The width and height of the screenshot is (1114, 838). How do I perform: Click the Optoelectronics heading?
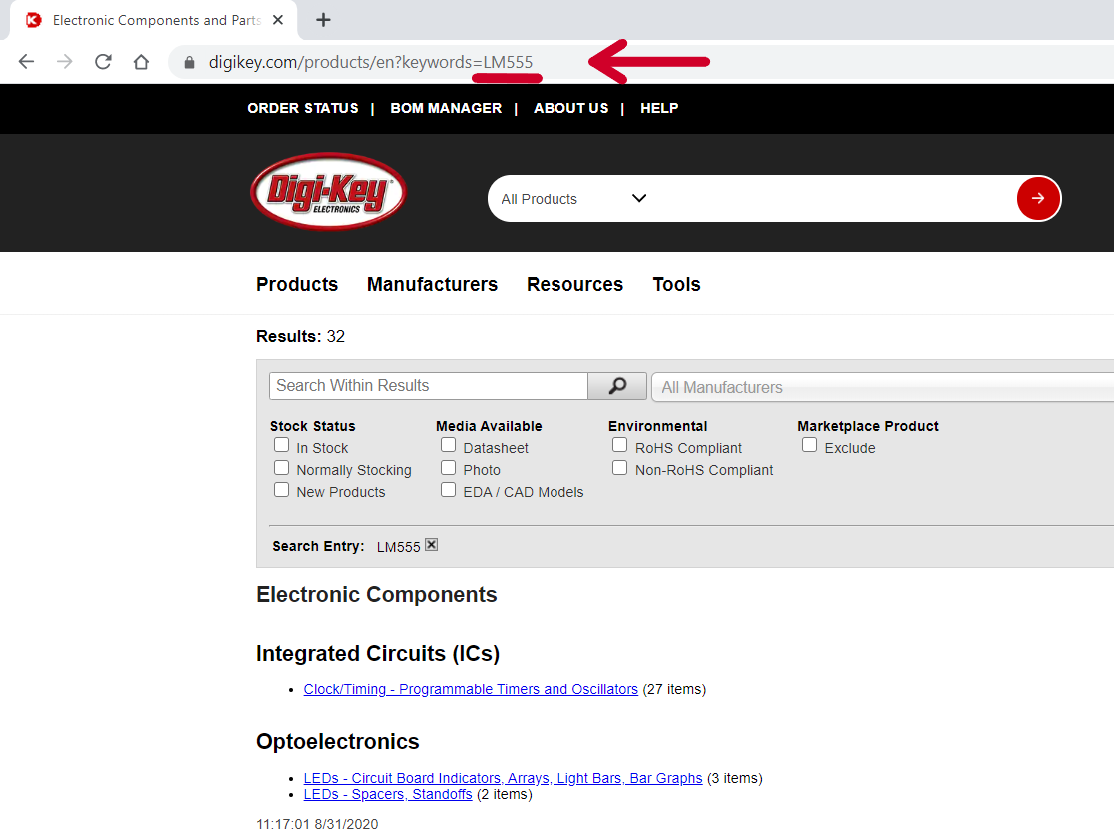337,741
